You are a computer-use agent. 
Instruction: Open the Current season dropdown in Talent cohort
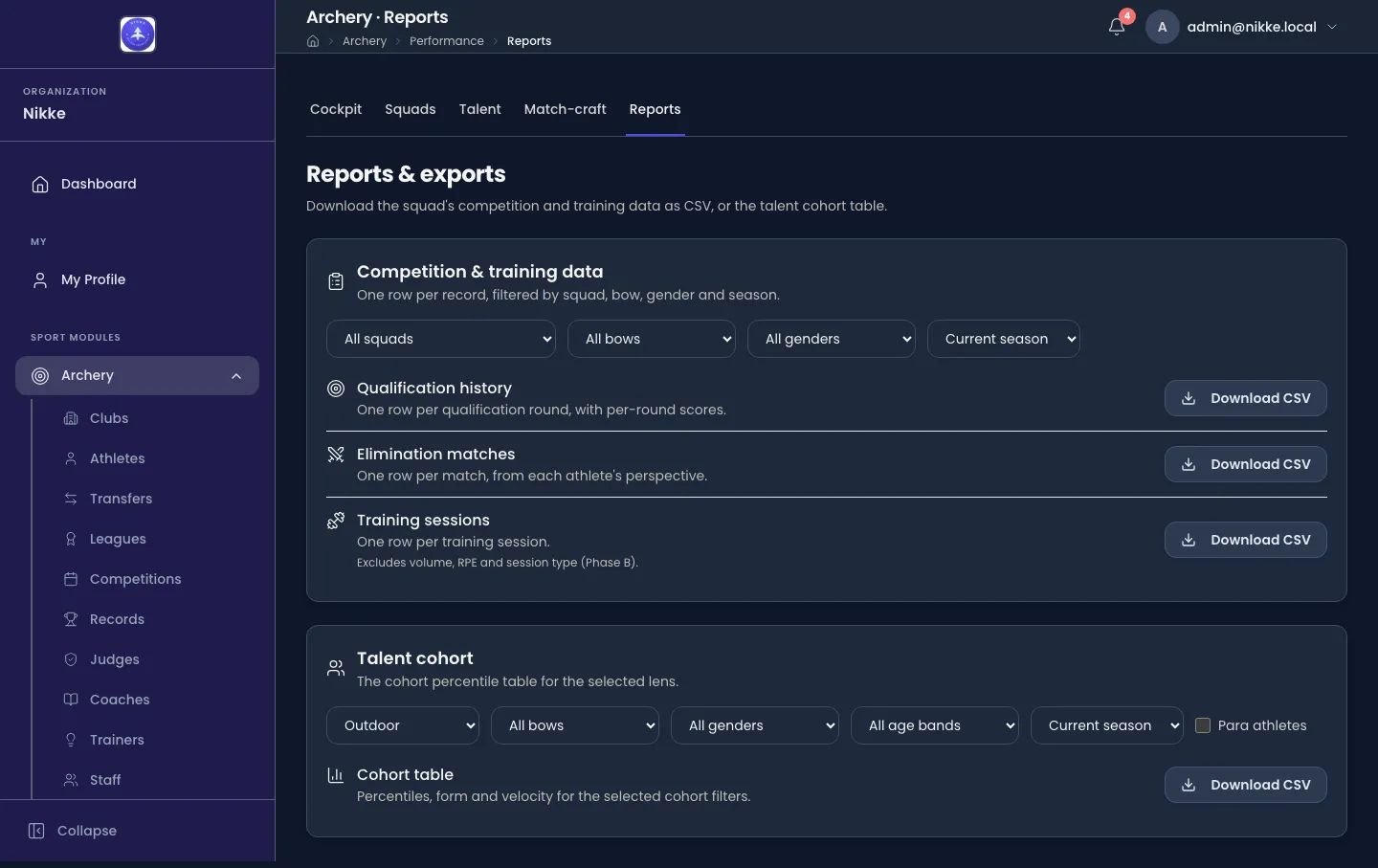coord(1107,725)
